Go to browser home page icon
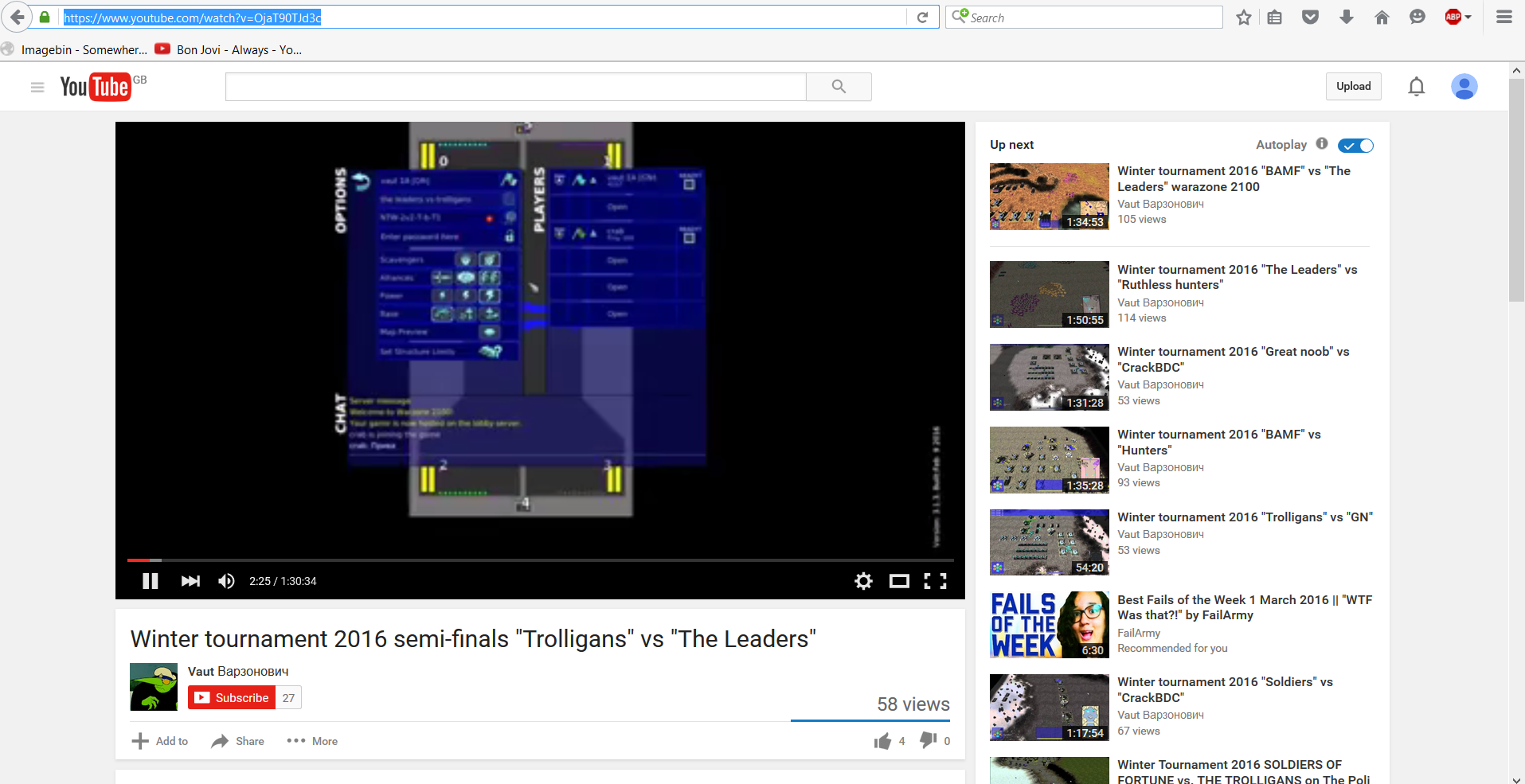1525x784 pixels. [1382, 18]
